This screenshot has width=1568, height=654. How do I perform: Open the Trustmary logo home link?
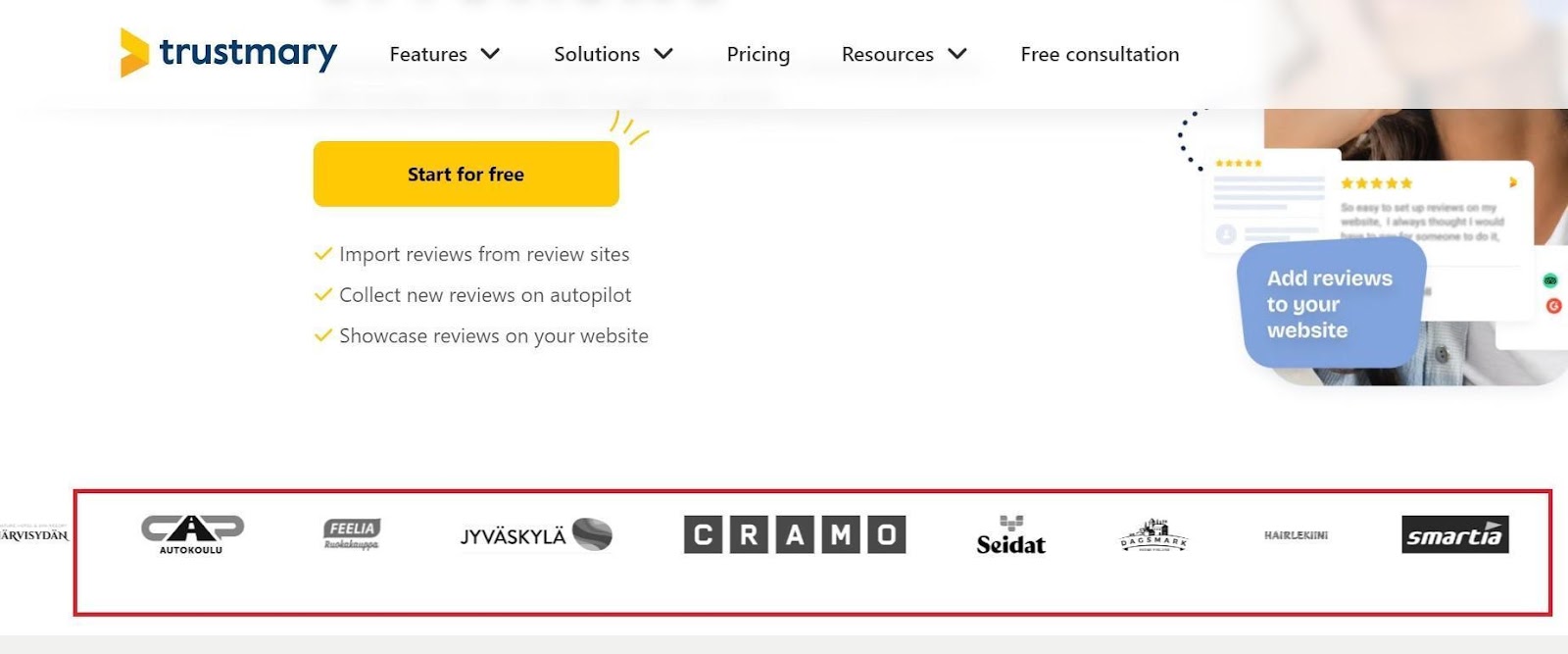pos(228,52)
